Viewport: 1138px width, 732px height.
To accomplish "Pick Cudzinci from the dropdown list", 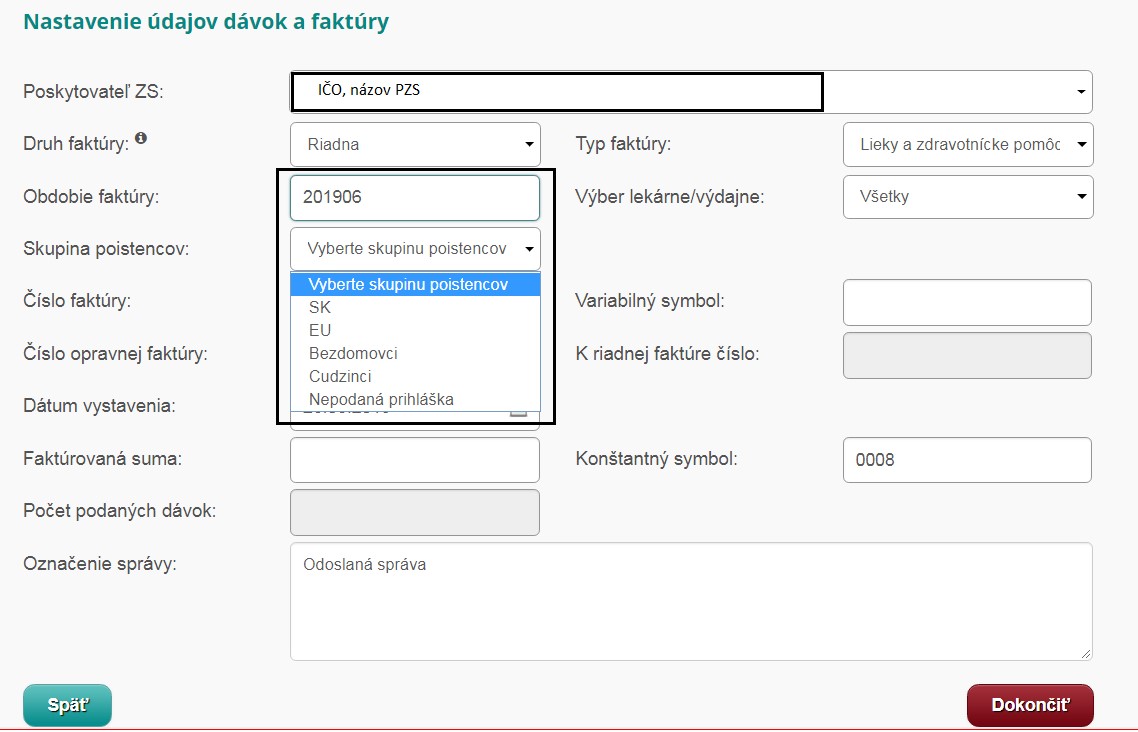I will pos(340,376).
